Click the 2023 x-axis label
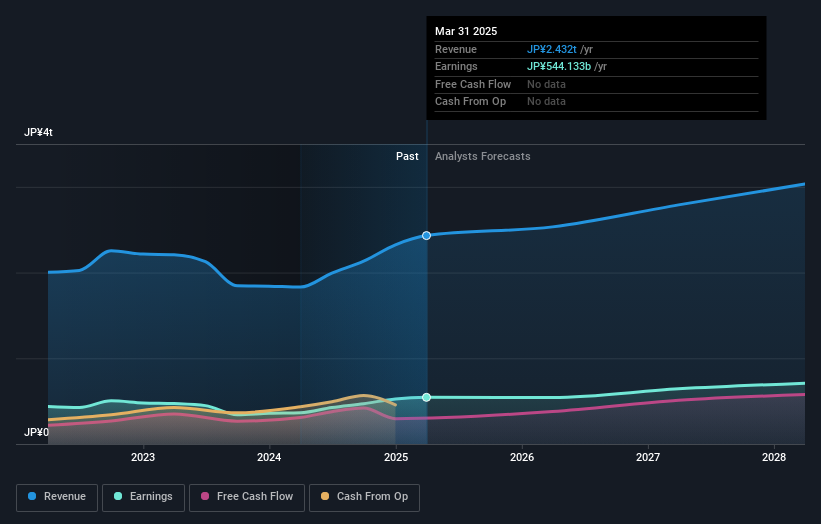 [x=142, y=457]
